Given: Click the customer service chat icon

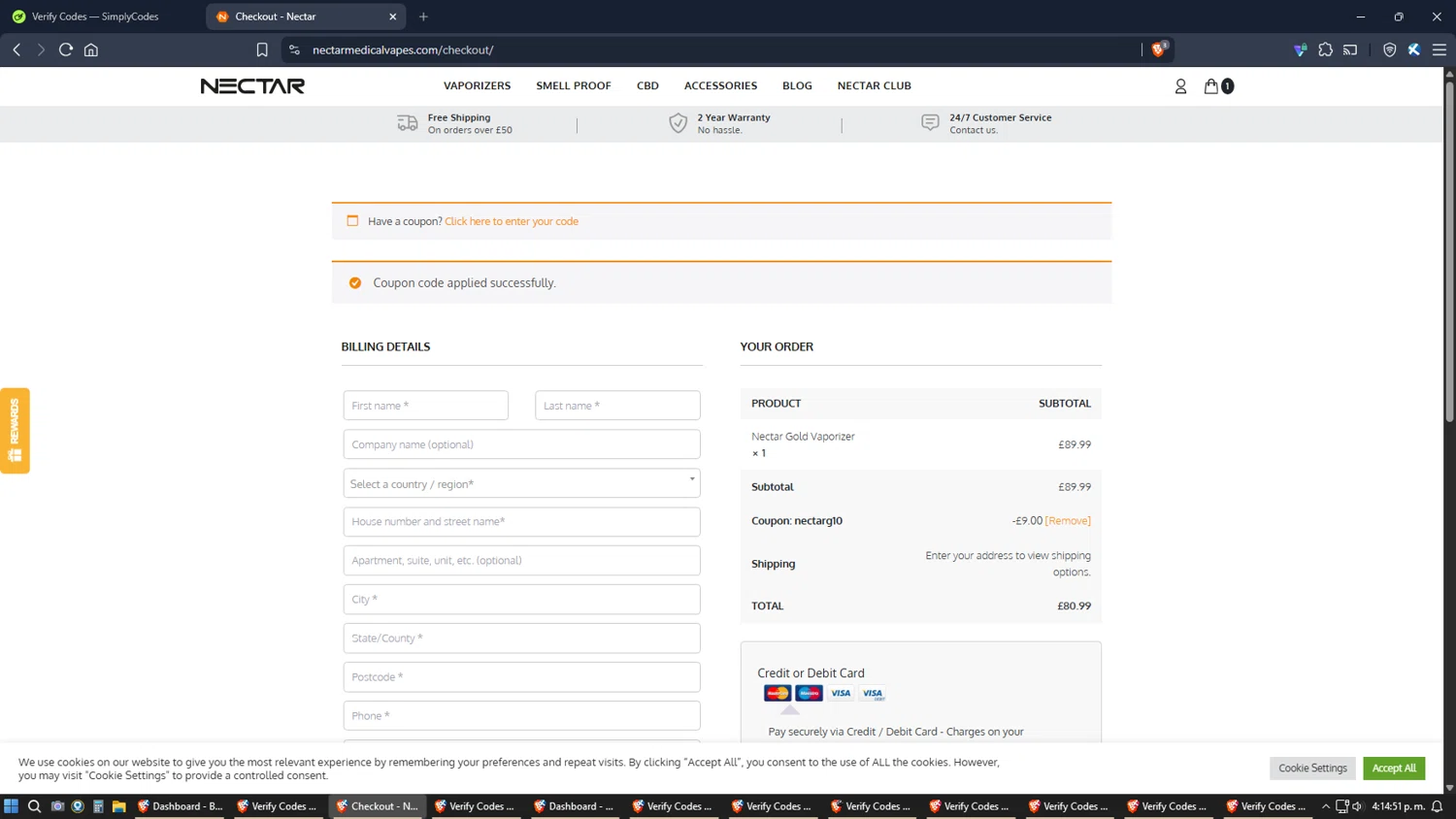Looking at the screenshot, I should 930,122.
